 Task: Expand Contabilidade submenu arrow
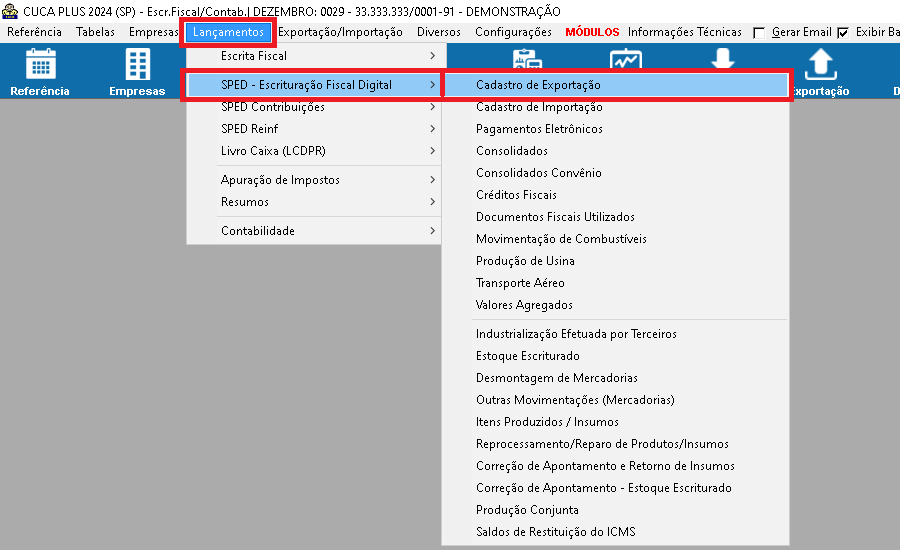(x=432, y=230)
